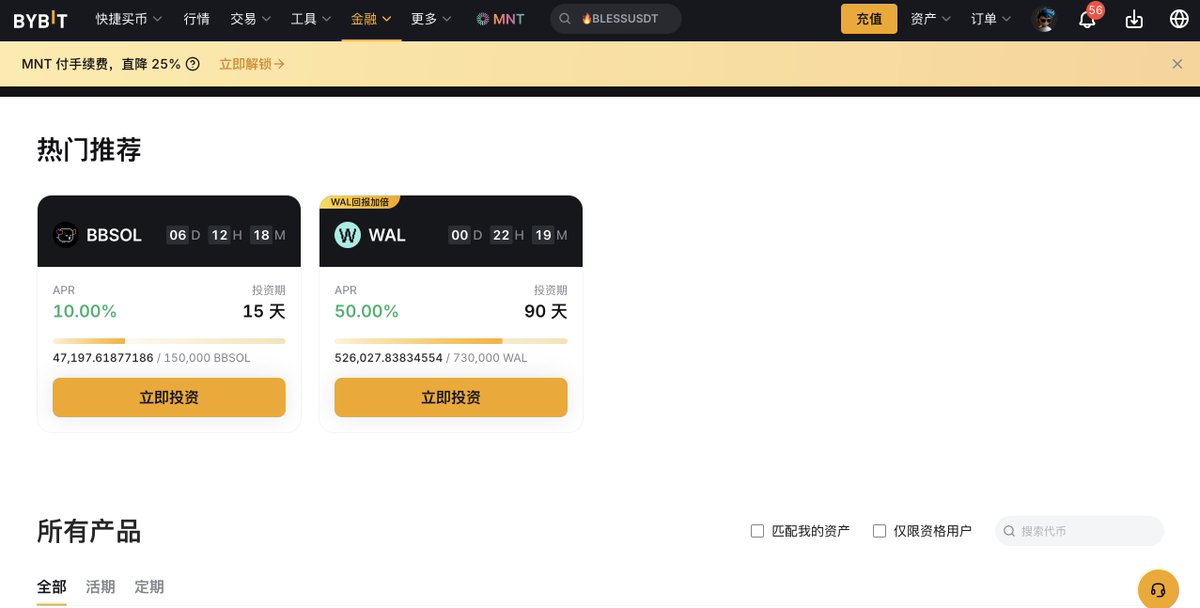1200x608 pixels.
Task: Expand the 交易 dropdown menu
Action: [x=250, y=19]
